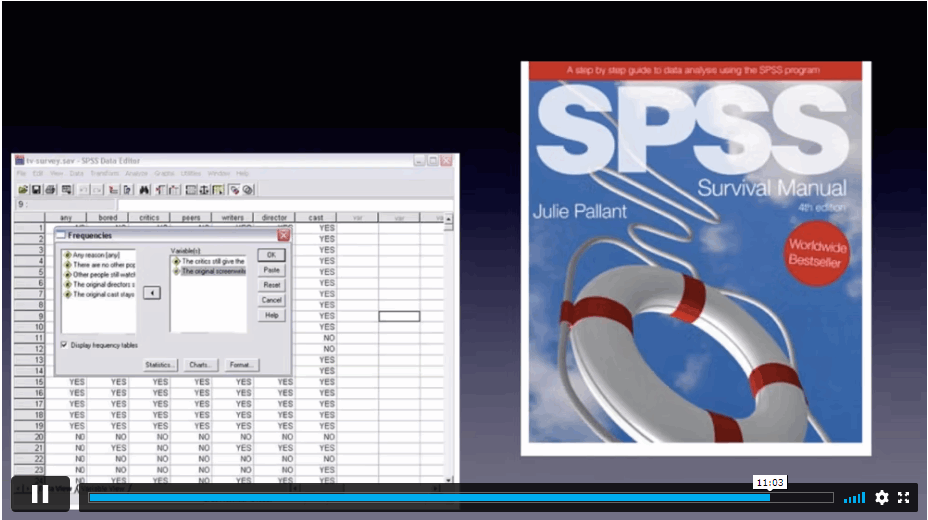Click the Weight Cases scale icon
The image size is (928, 520).
[x=204, y=190]
